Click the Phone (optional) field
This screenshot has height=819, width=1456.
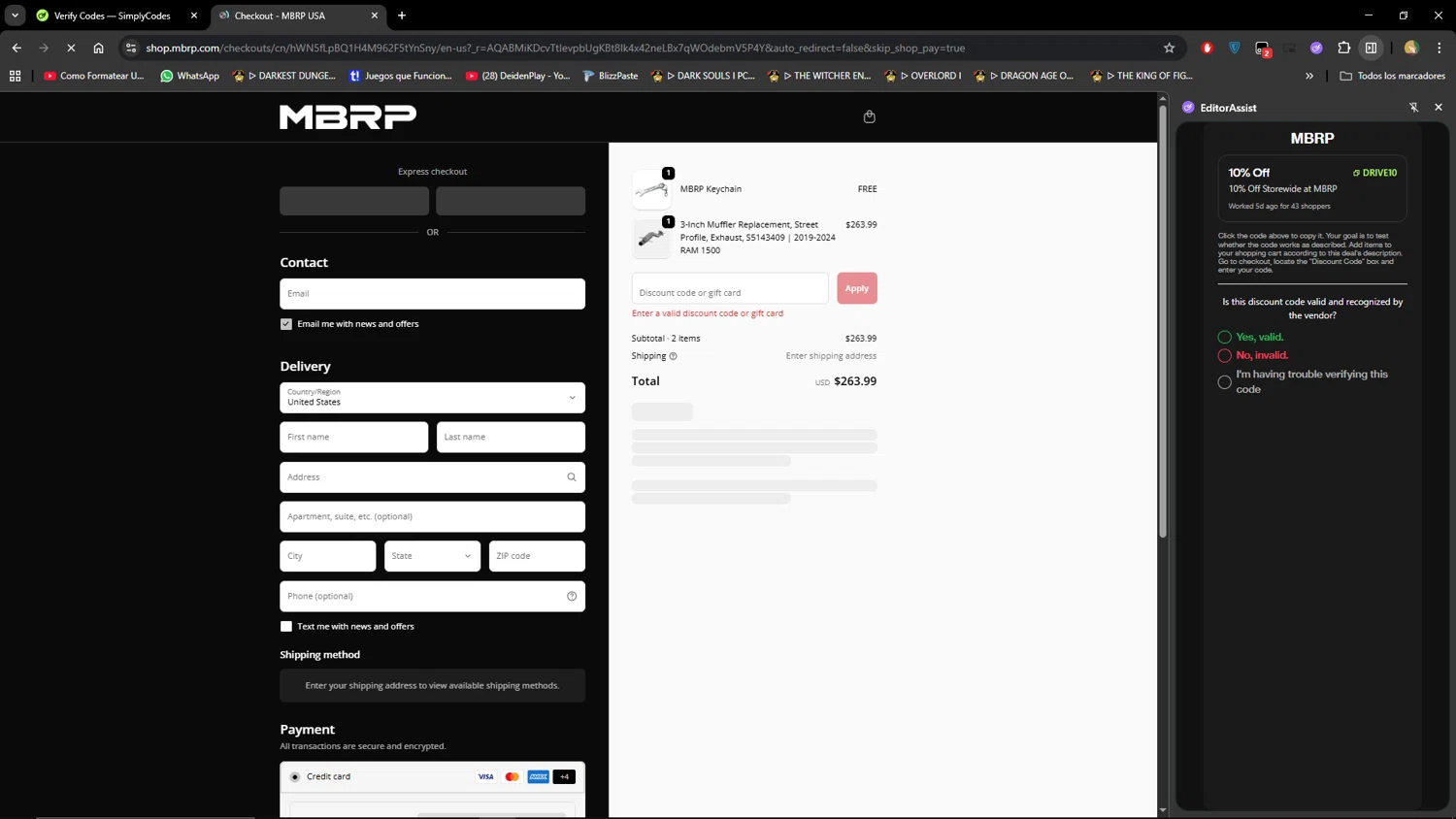pos(432,596)
